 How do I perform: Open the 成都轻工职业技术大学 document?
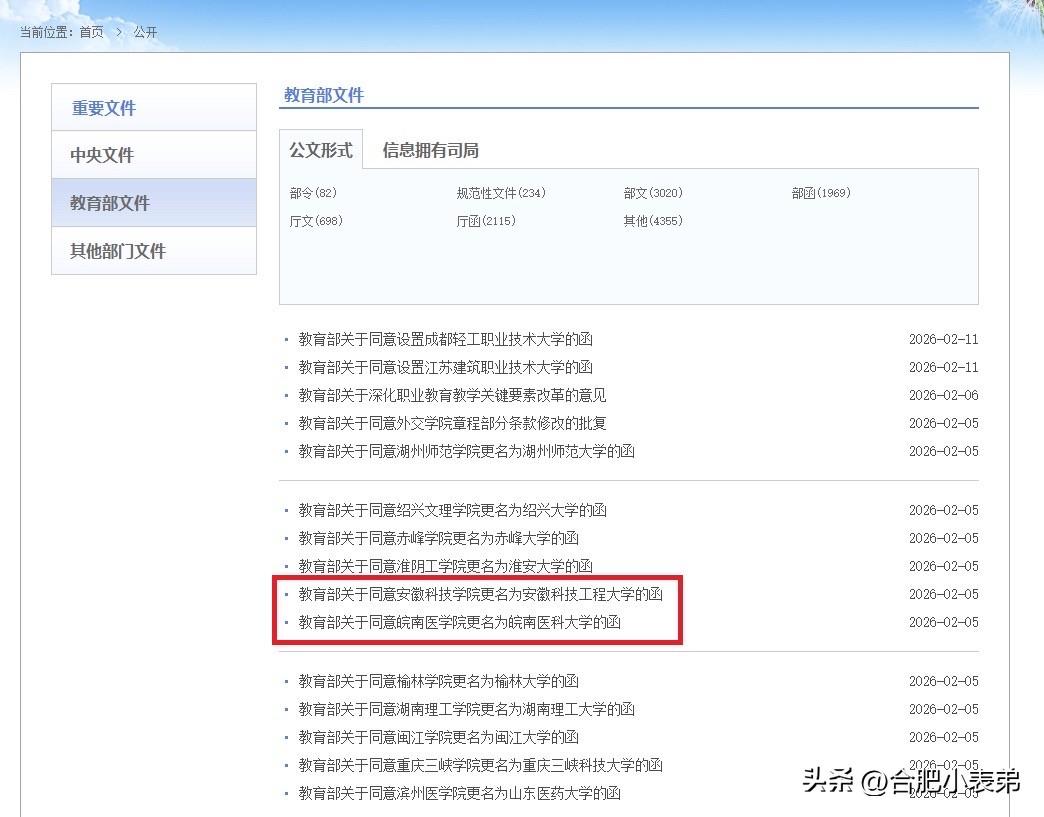pyautogui.click(x=446, y=339)
